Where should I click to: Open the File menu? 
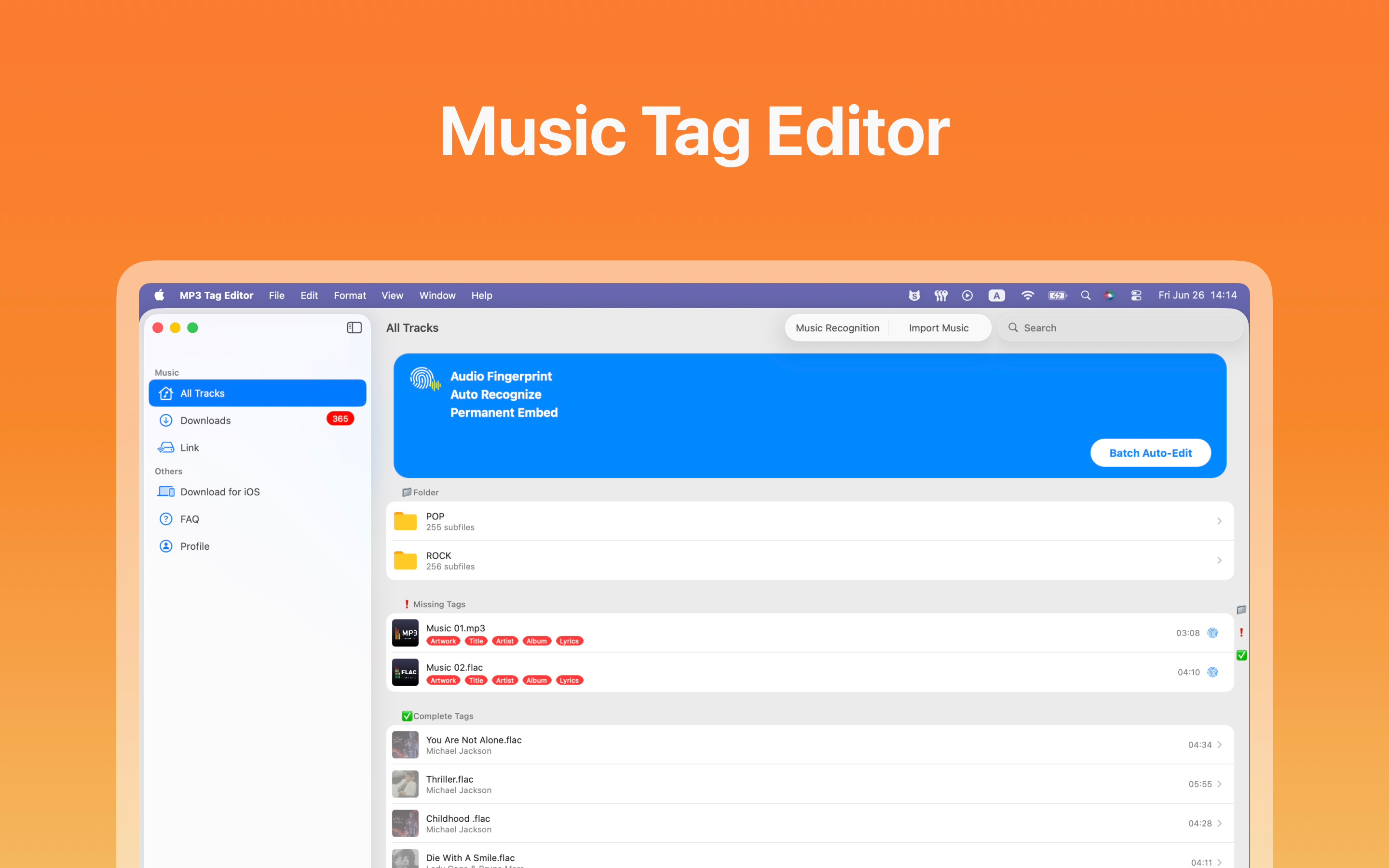point(276,295)
